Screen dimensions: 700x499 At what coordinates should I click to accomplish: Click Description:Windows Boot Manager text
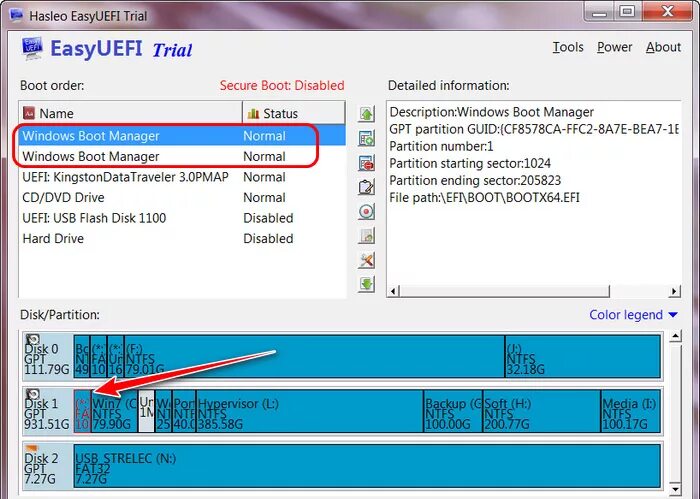pos(492,112)
